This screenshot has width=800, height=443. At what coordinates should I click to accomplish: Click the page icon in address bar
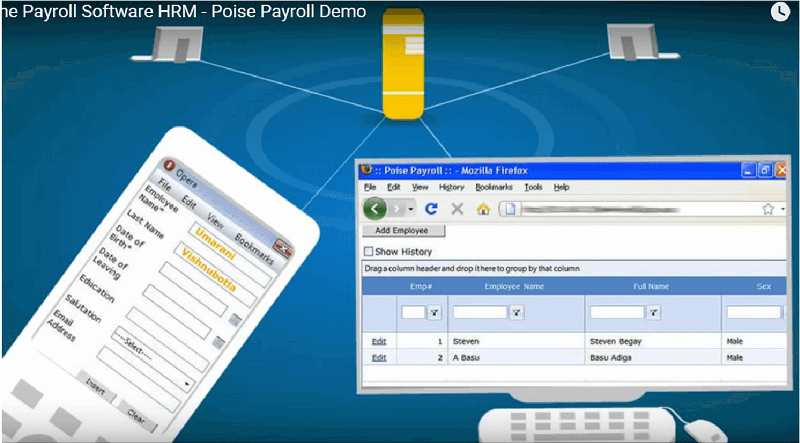(x=512, y=208)
